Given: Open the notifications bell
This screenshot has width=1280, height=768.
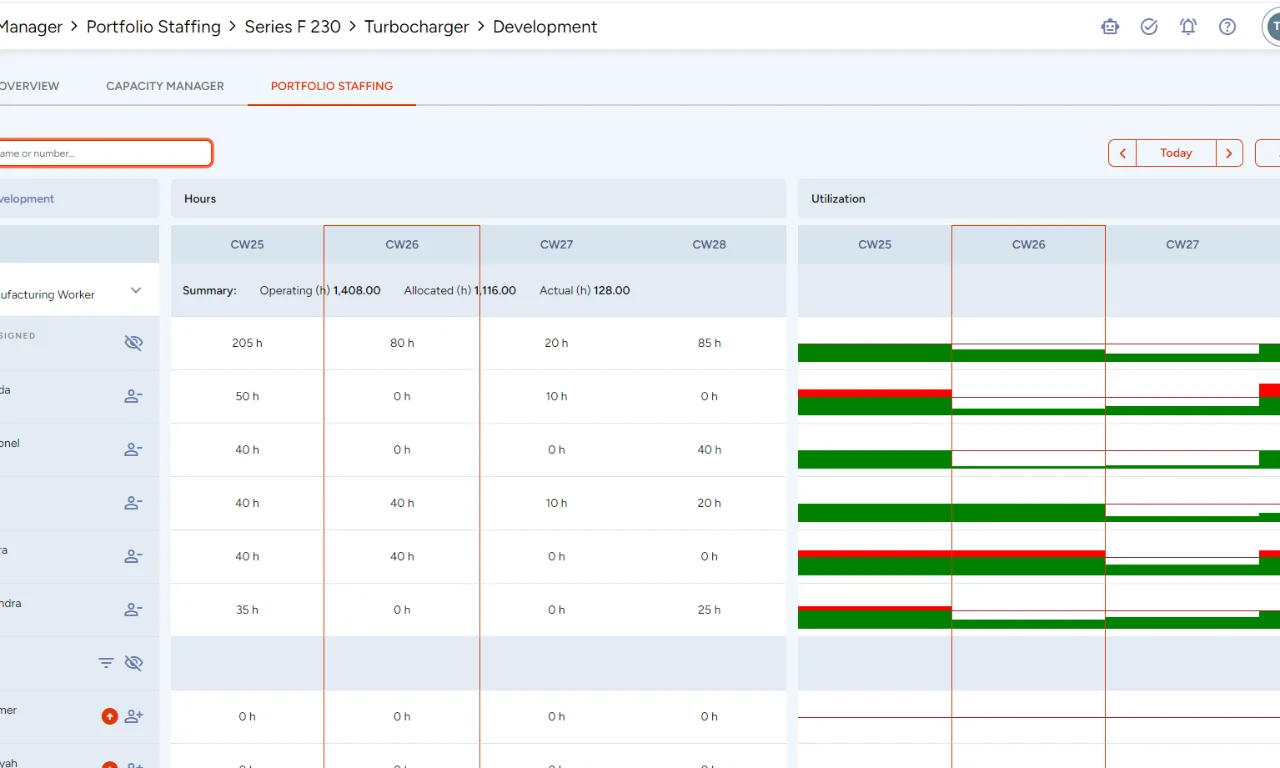Looking at the screenshot, I should coord(1188,27).
